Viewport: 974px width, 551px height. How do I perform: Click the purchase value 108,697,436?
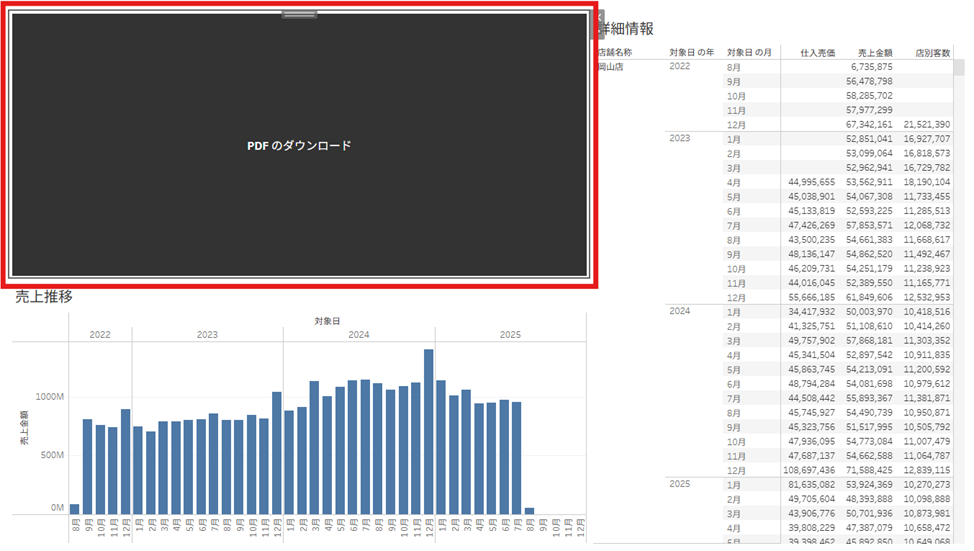(x=809, y=470)
